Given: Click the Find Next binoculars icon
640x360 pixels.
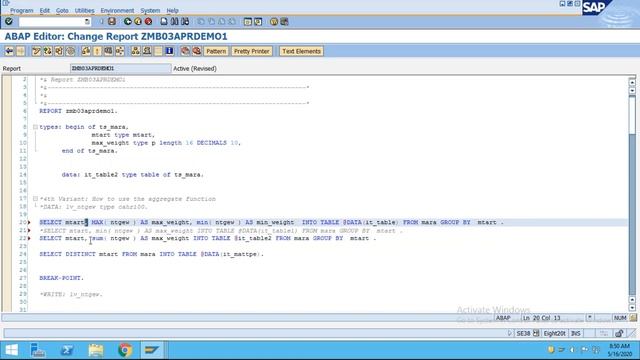Looking at the screenshot, I should (185, 21).
